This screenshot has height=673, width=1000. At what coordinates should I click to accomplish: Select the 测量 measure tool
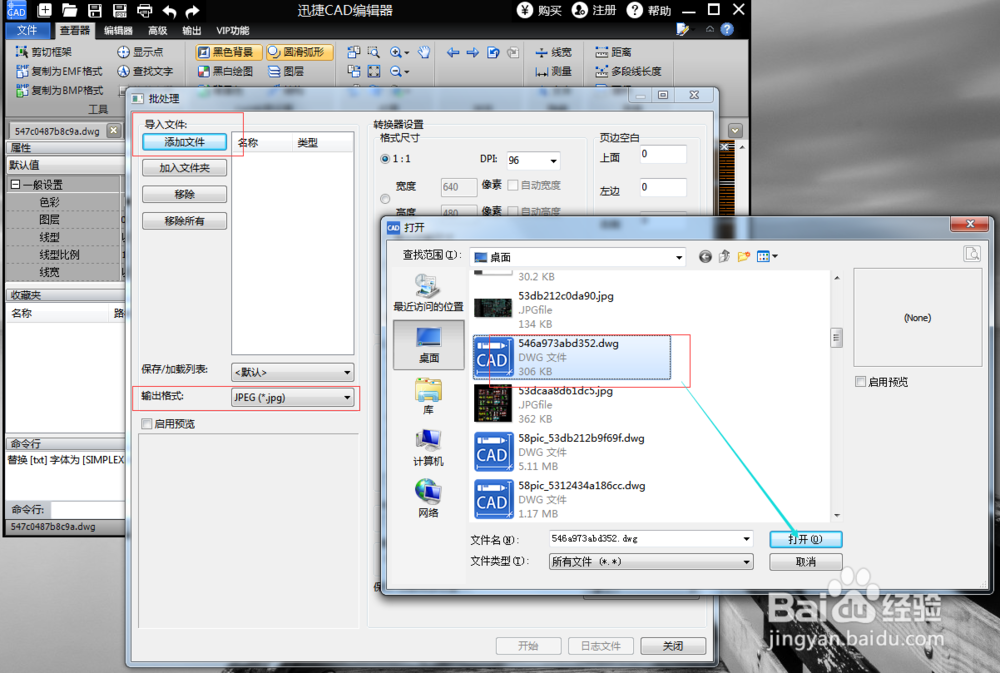click(554, 71)
